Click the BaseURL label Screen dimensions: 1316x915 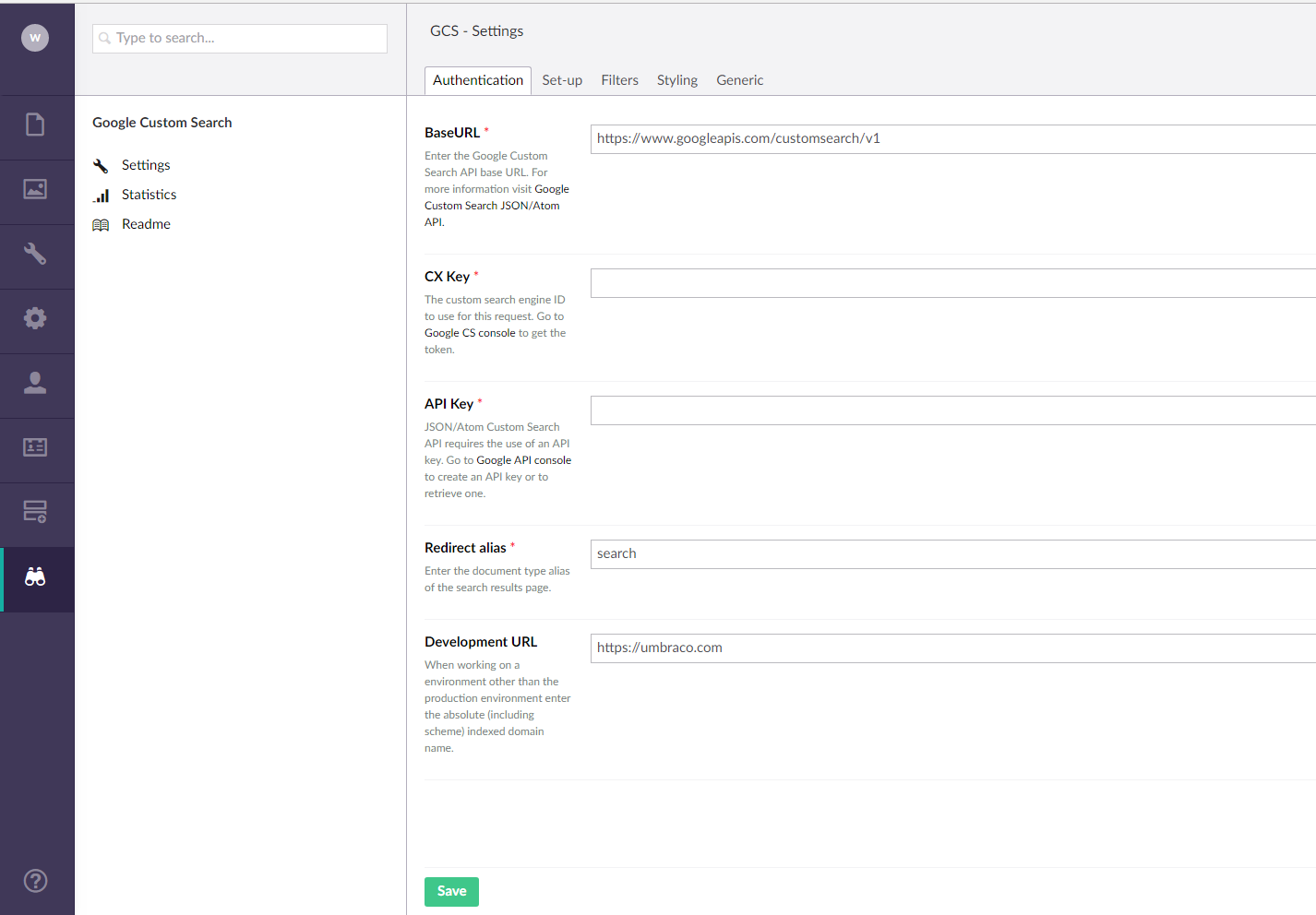tap(452, 133)
